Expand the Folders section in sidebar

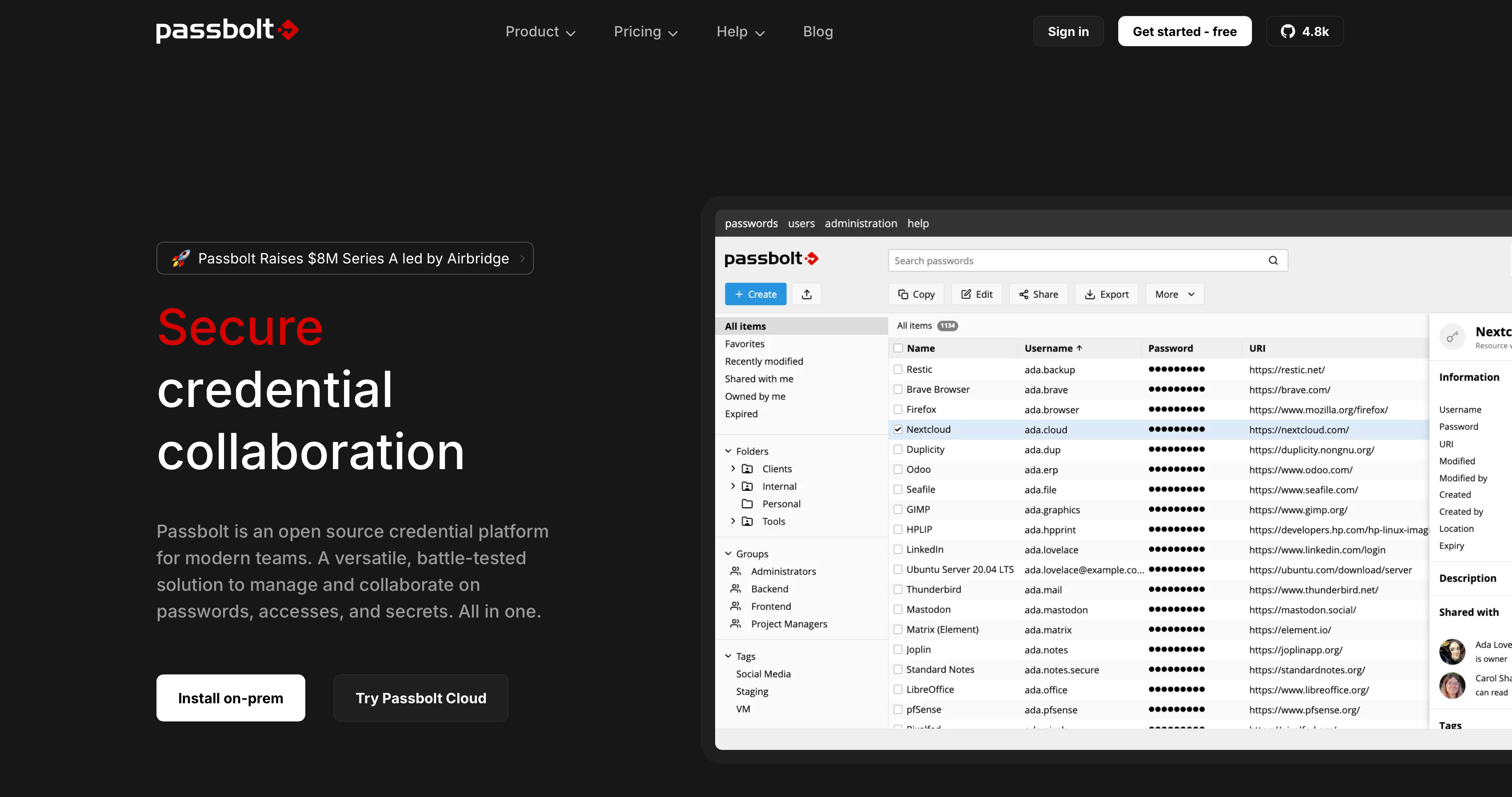pos(727,451)
